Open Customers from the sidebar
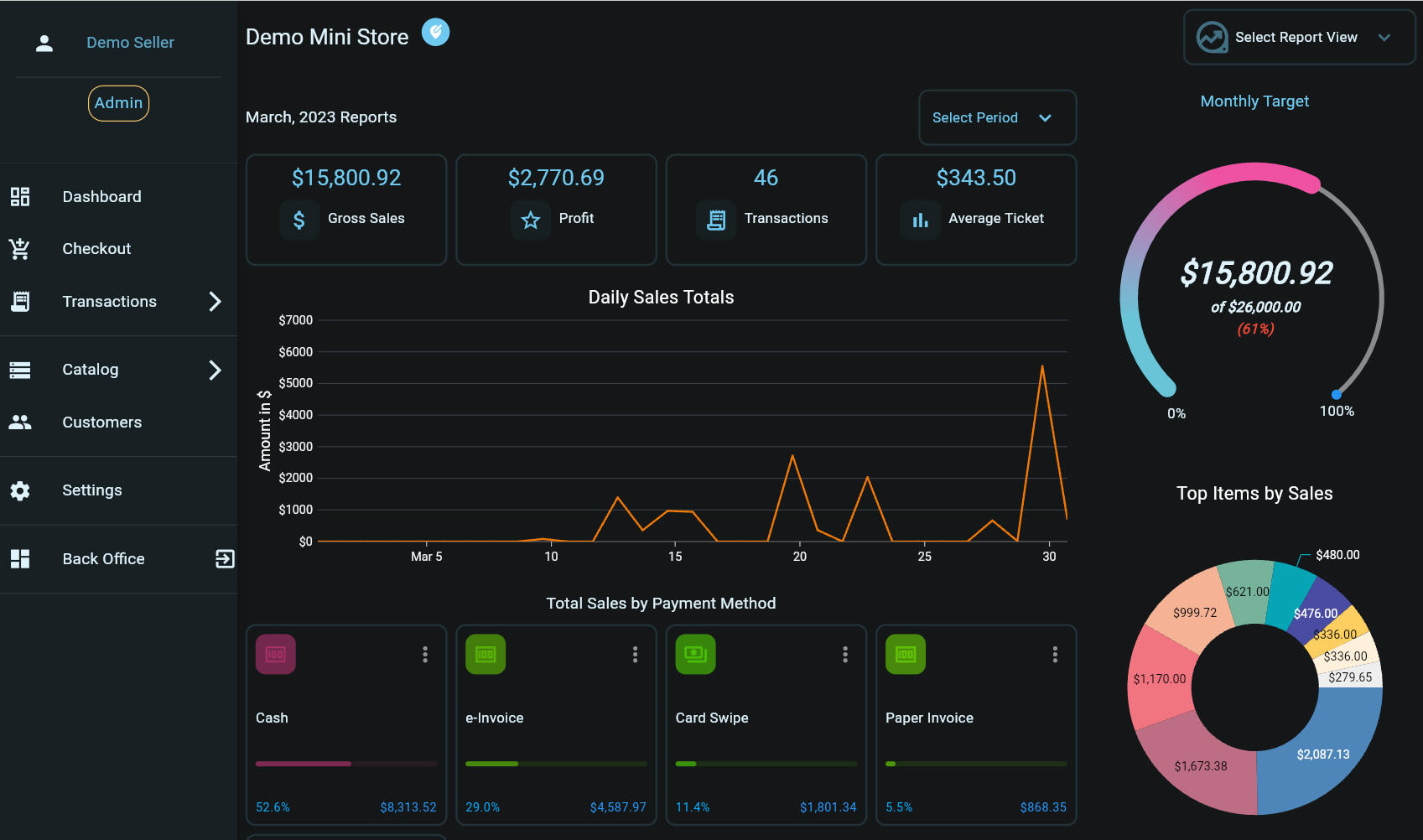 pyautogui.click(x=101, y=423)
